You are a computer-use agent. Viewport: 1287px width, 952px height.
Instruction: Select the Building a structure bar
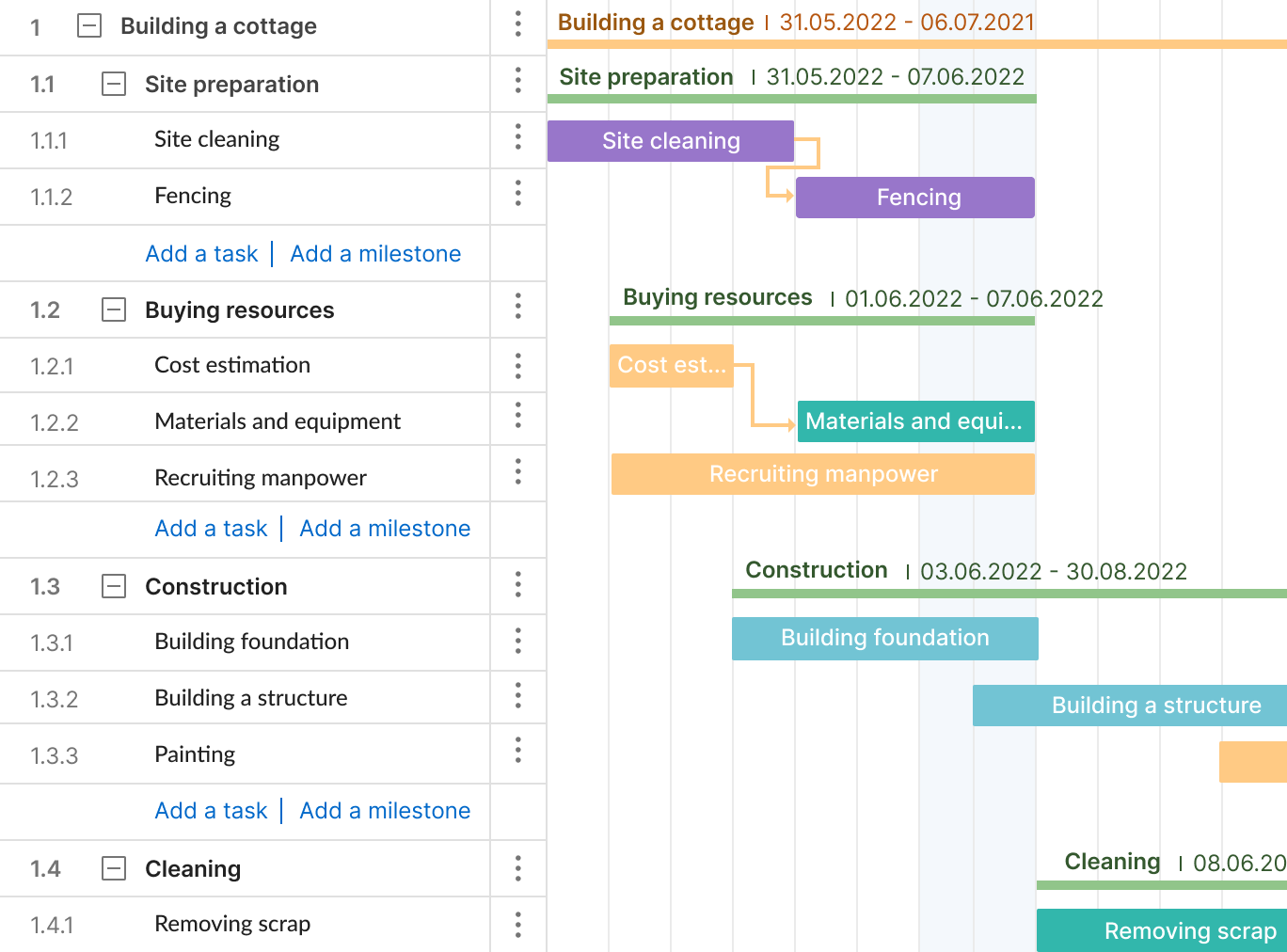(1129, 705)
